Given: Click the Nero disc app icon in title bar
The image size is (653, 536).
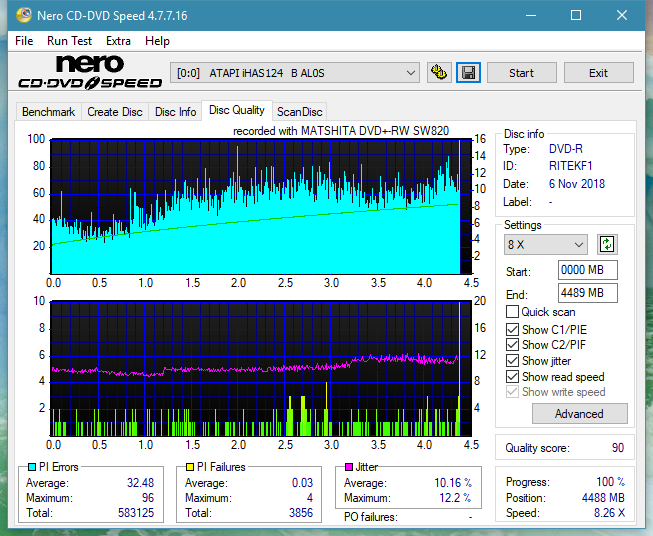Looking at the screenshot, I should click(23, 15).
